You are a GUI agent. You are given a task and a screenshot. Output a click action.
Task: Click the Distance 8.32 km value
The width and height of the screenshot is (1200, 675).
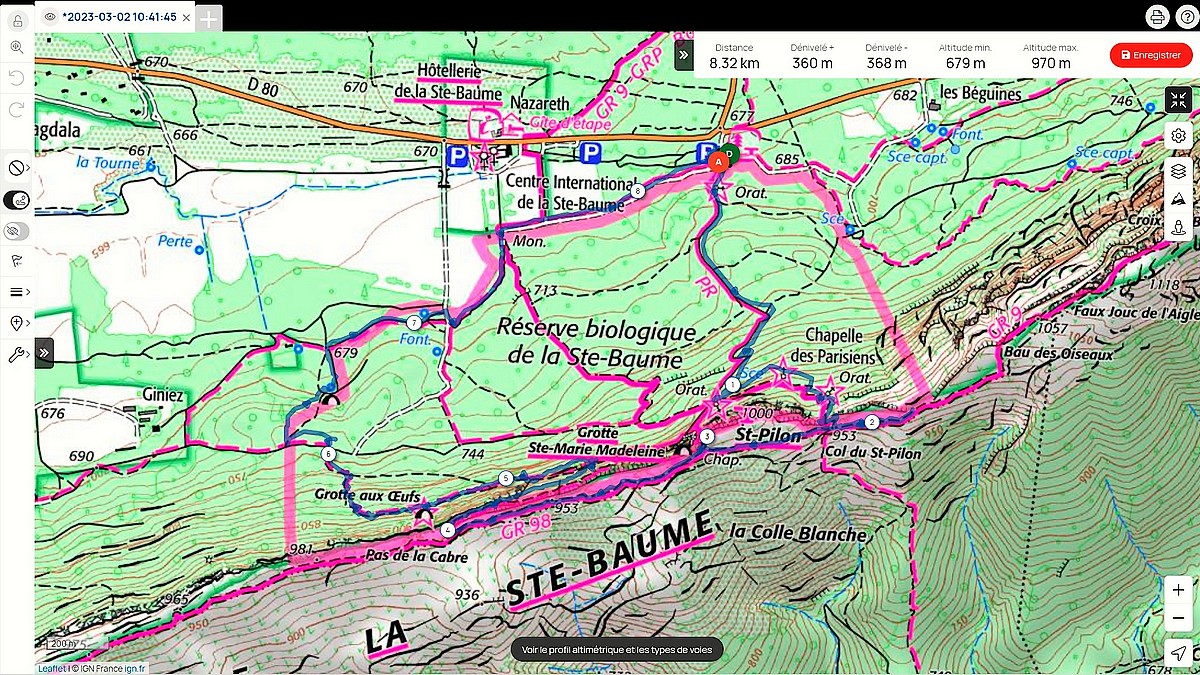734,63
